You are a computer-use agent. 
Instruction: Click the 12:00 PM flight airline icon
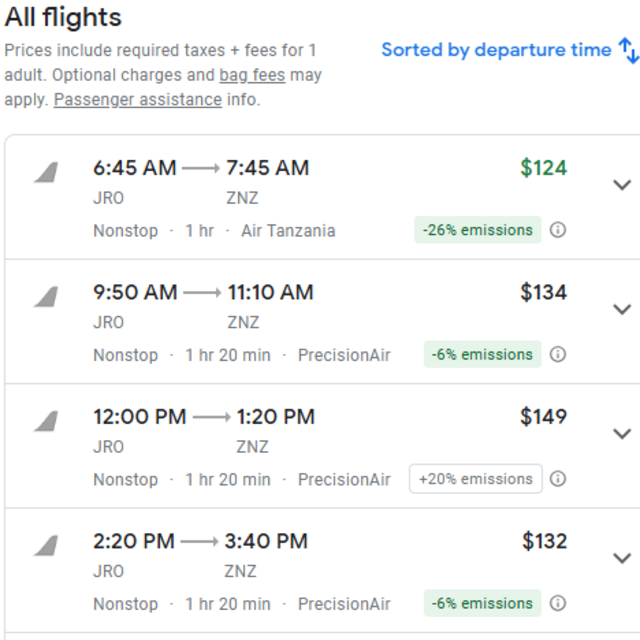tap(46, 421)
